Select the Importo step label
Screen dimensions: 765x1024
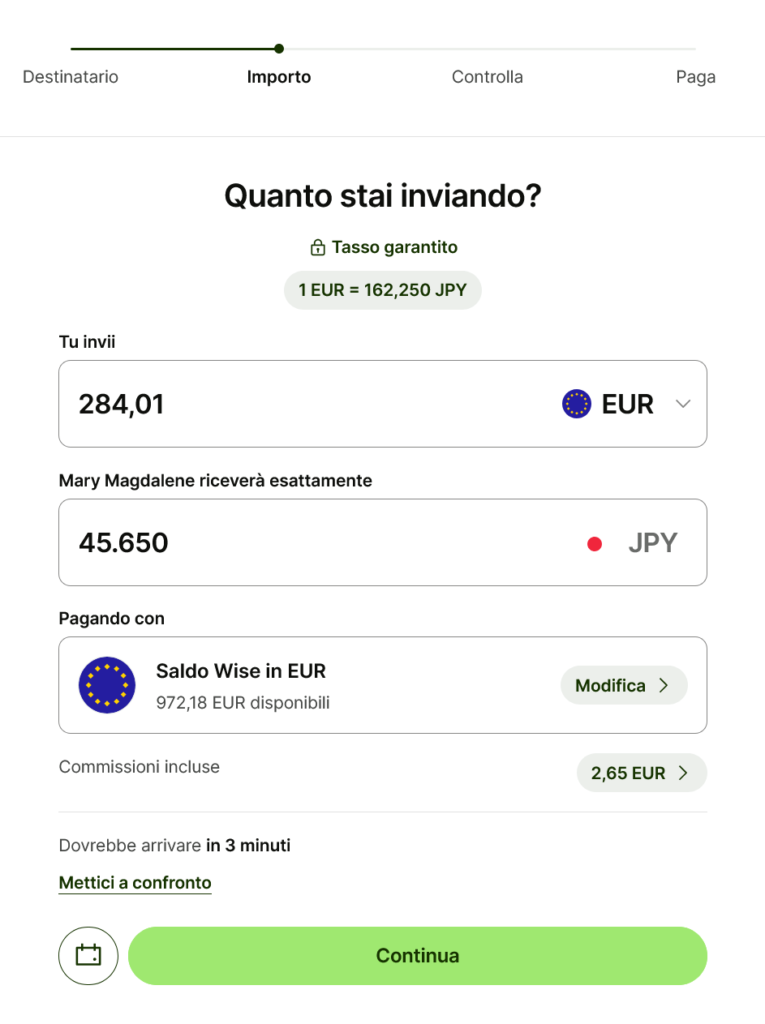pos(279,77)
